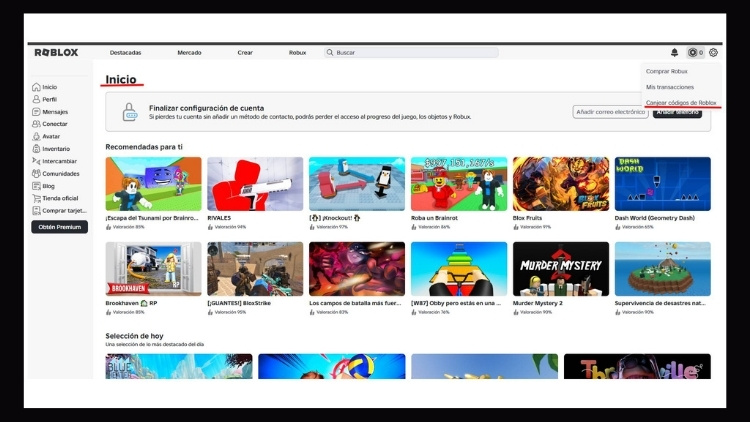The height and width of the screenshot is (422, 750).
Task: Choose Comprar Robux from the dropdown
Action: (667, 71)
